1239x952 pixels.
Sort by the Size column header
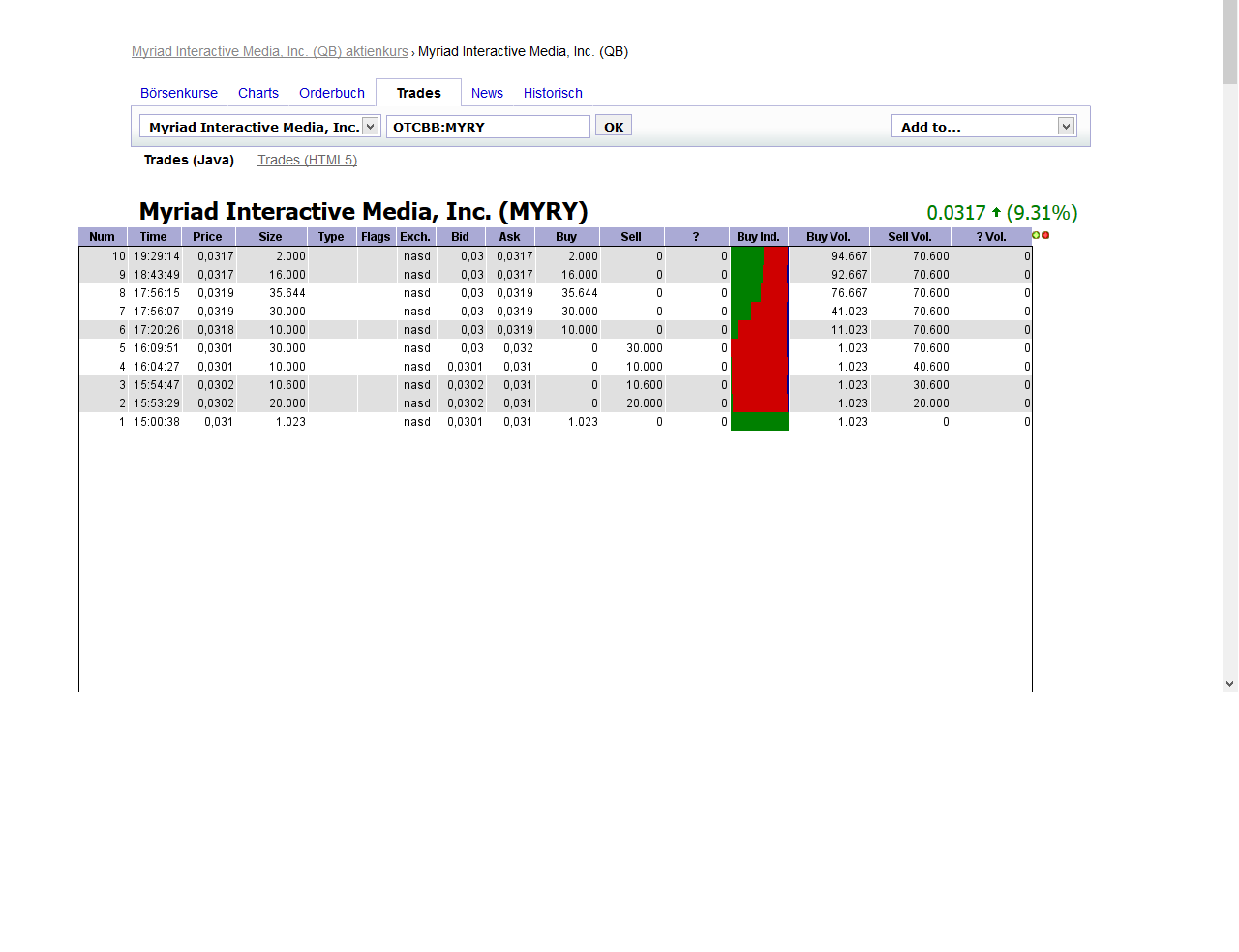click(271, 237)
